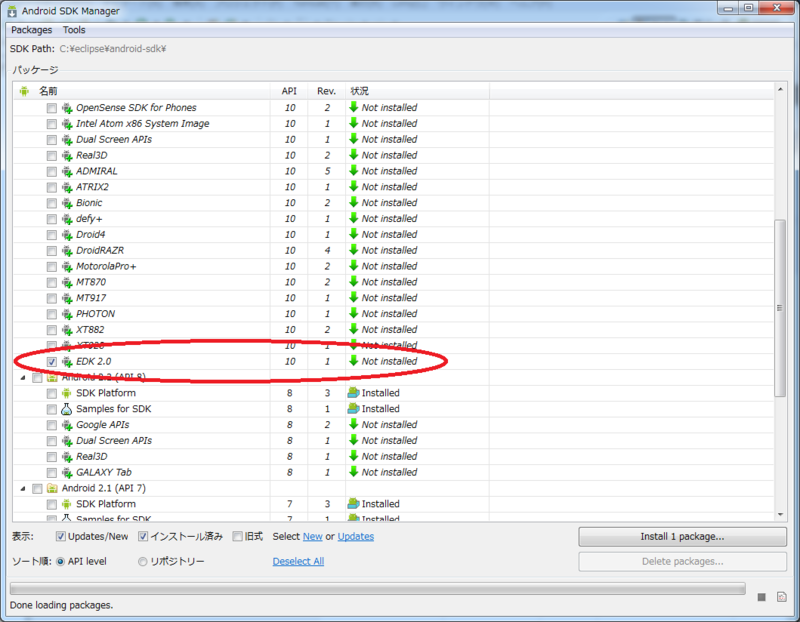The width and height of the screenshot is (800, 622).
Task: Click the android icon in the name column header
Action: coord(24,91)
